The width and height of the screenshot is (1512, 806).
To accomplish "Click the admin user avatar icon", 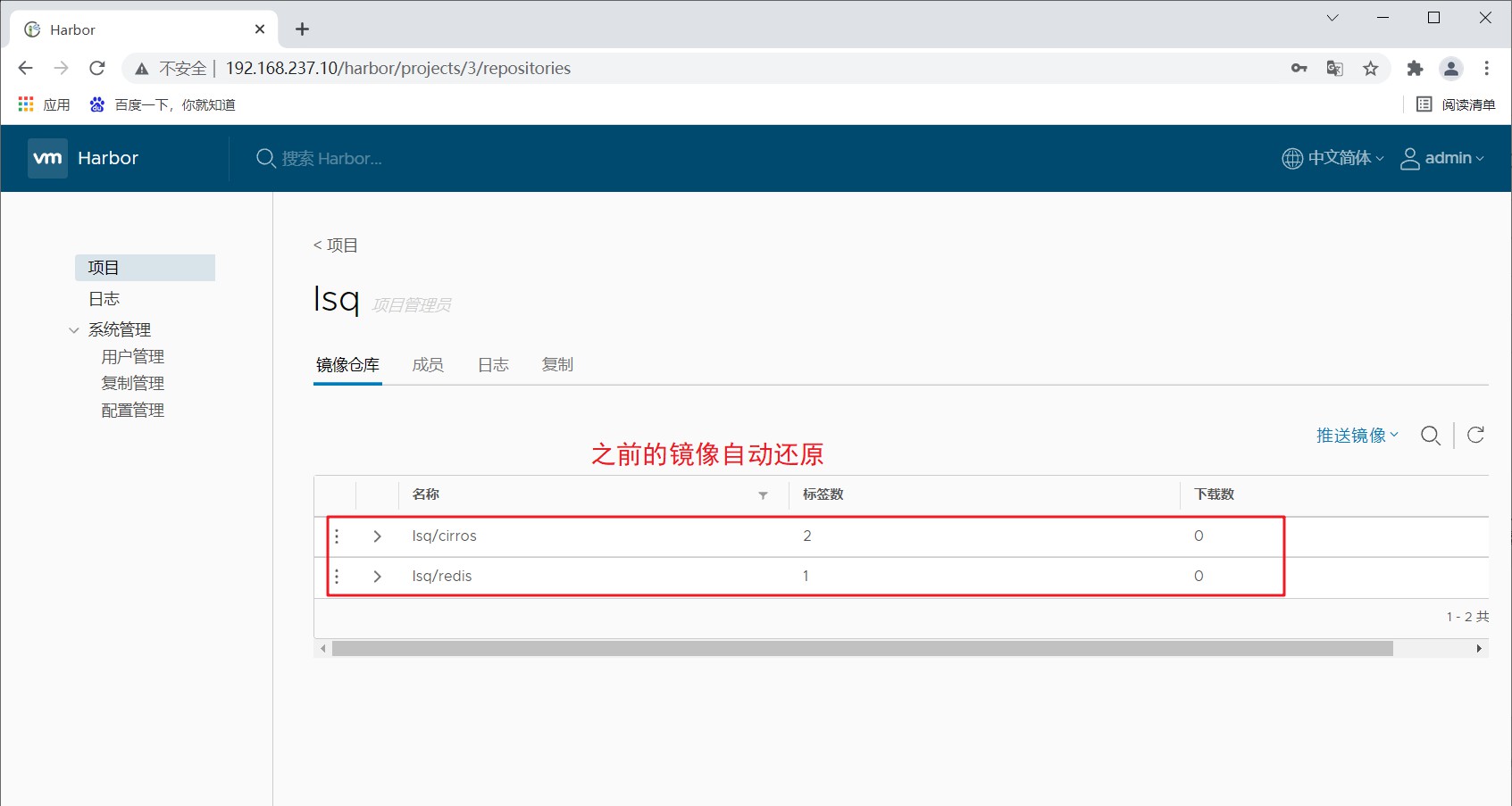I will pos(1410,159).
